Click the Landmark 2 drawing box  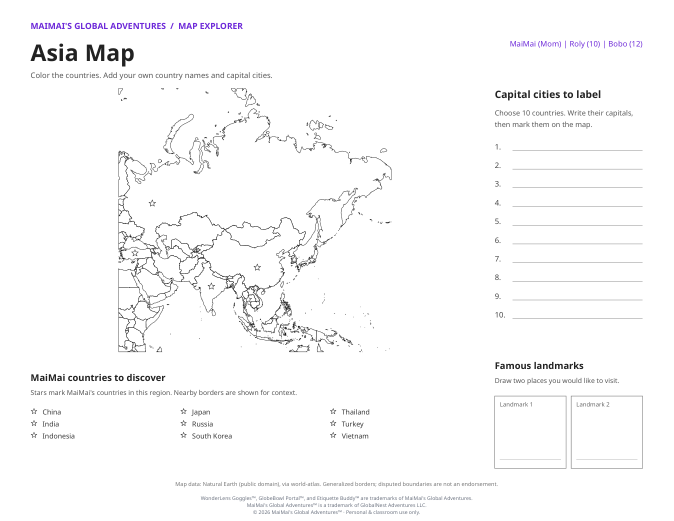pyautogui.click(x=607, y=432)
